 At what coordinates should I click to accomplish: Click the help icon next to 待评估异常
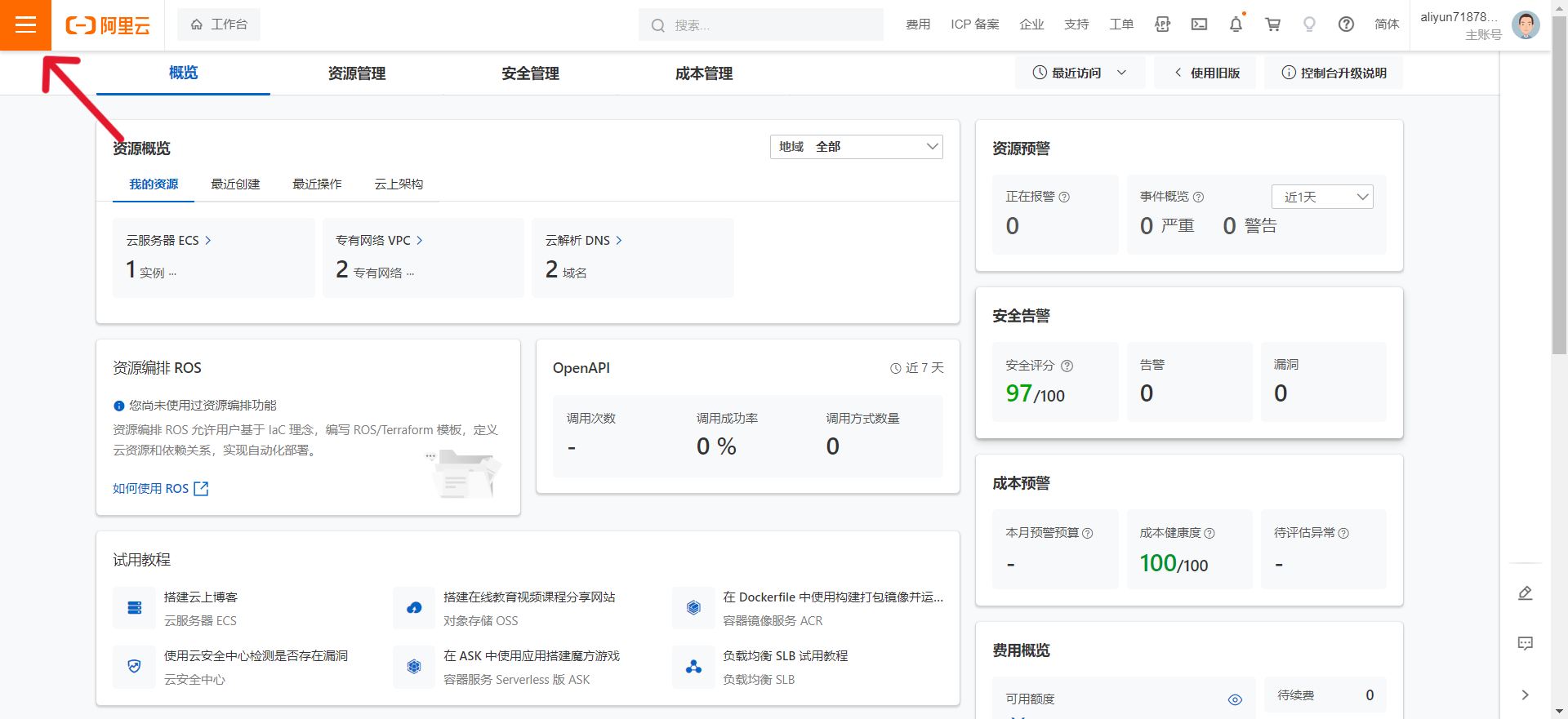pos(1343,533)
